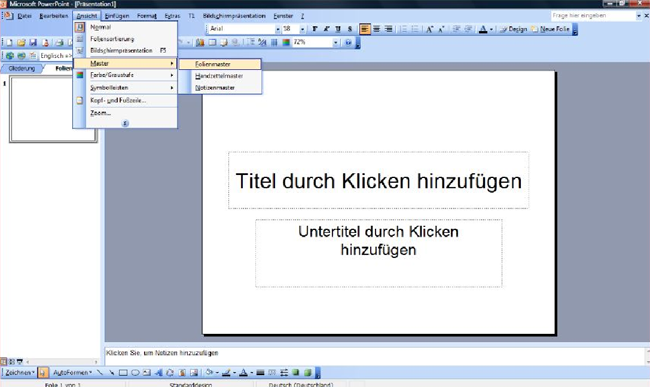The width and height of the screenshot is (650, 387).
Task: Change font color with the A icon
Action: click(483, 29)
